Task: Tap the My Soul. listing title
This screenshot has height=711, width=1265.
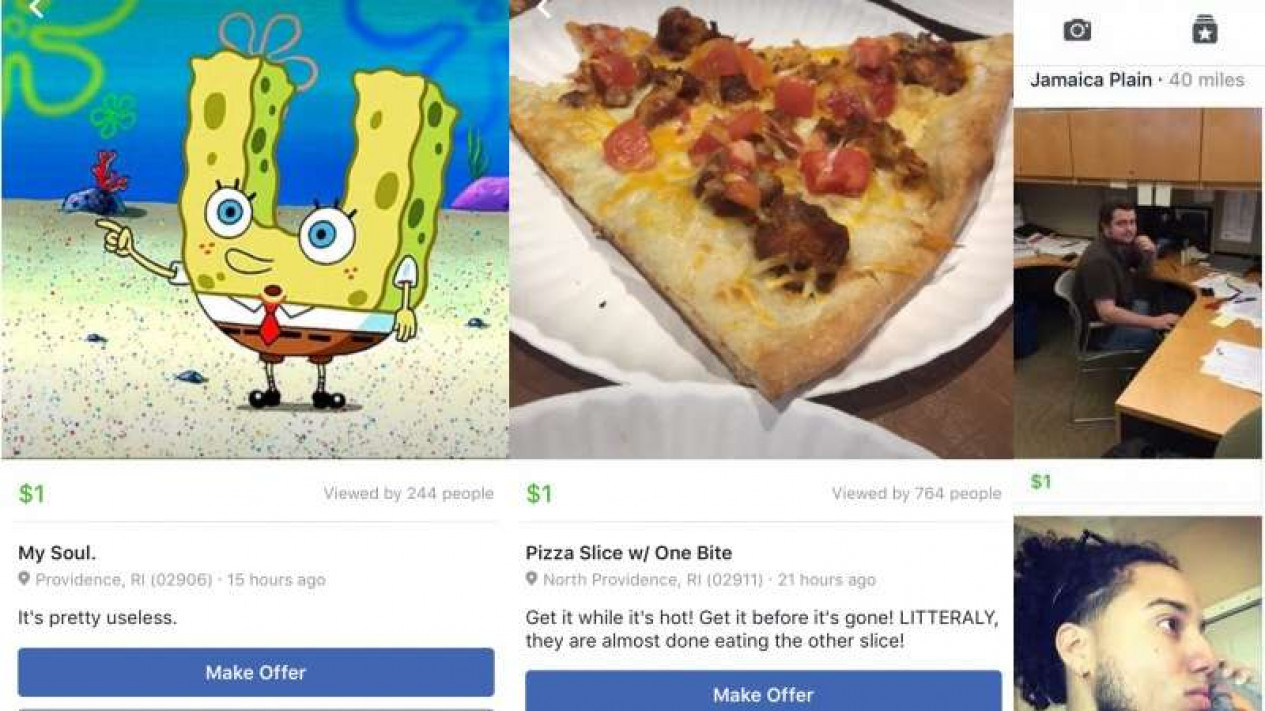Action: pyautogui.click(x=57, y=552)
